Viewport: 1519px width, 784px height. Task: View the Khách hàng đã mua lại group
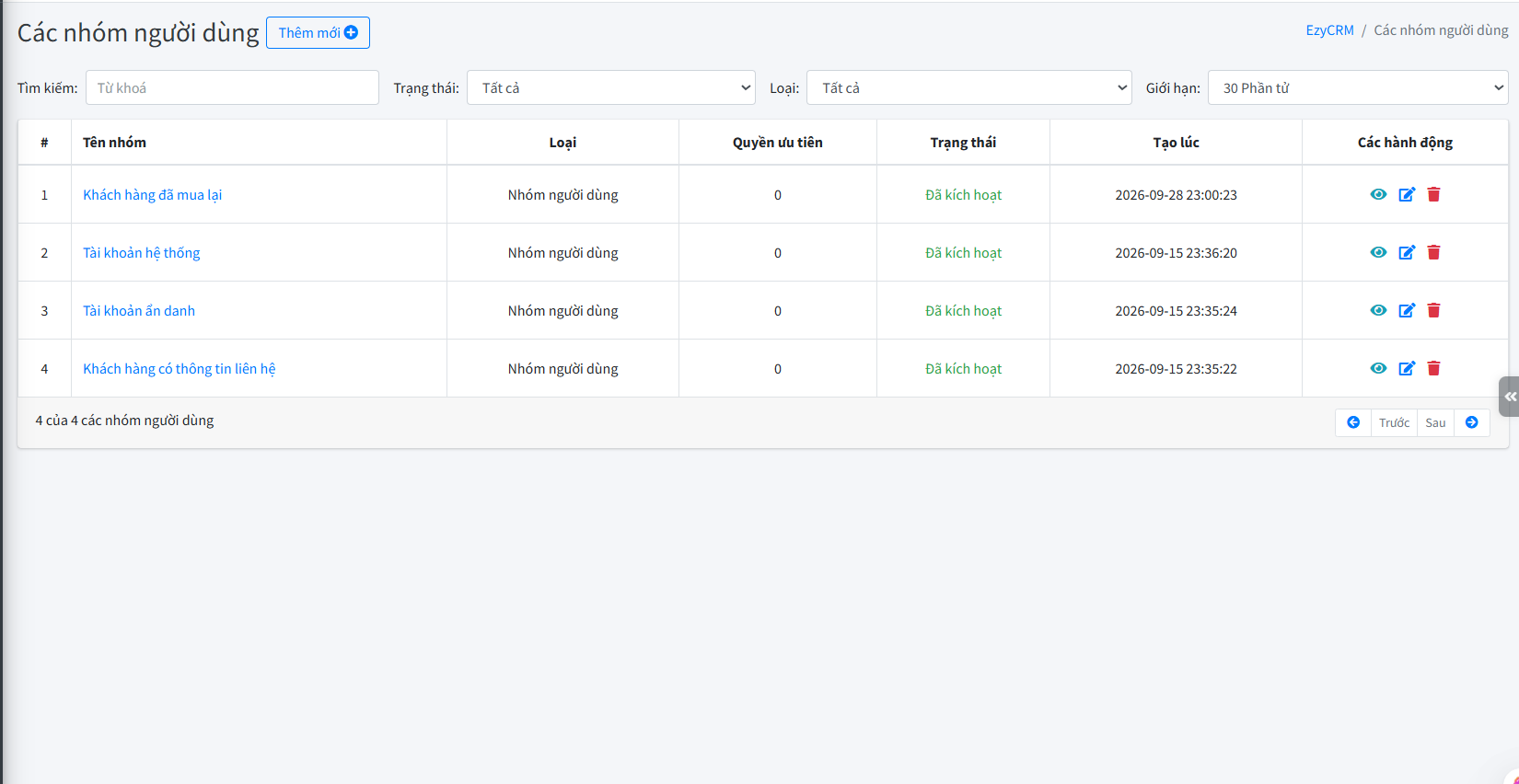coord(1378,194)
